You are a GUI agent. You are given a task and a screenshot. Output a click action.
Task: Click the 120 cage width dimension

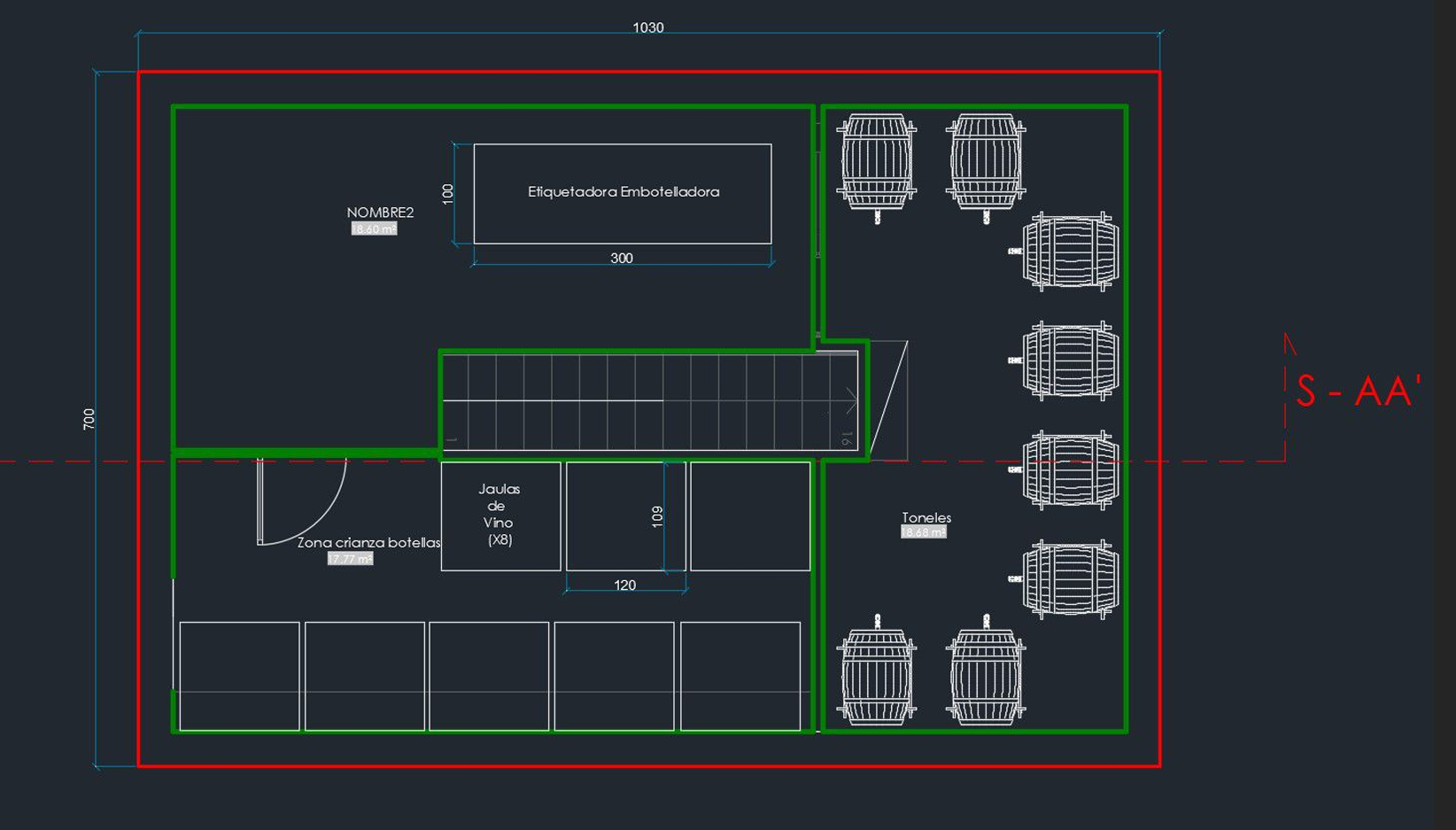tap(624, 586)
